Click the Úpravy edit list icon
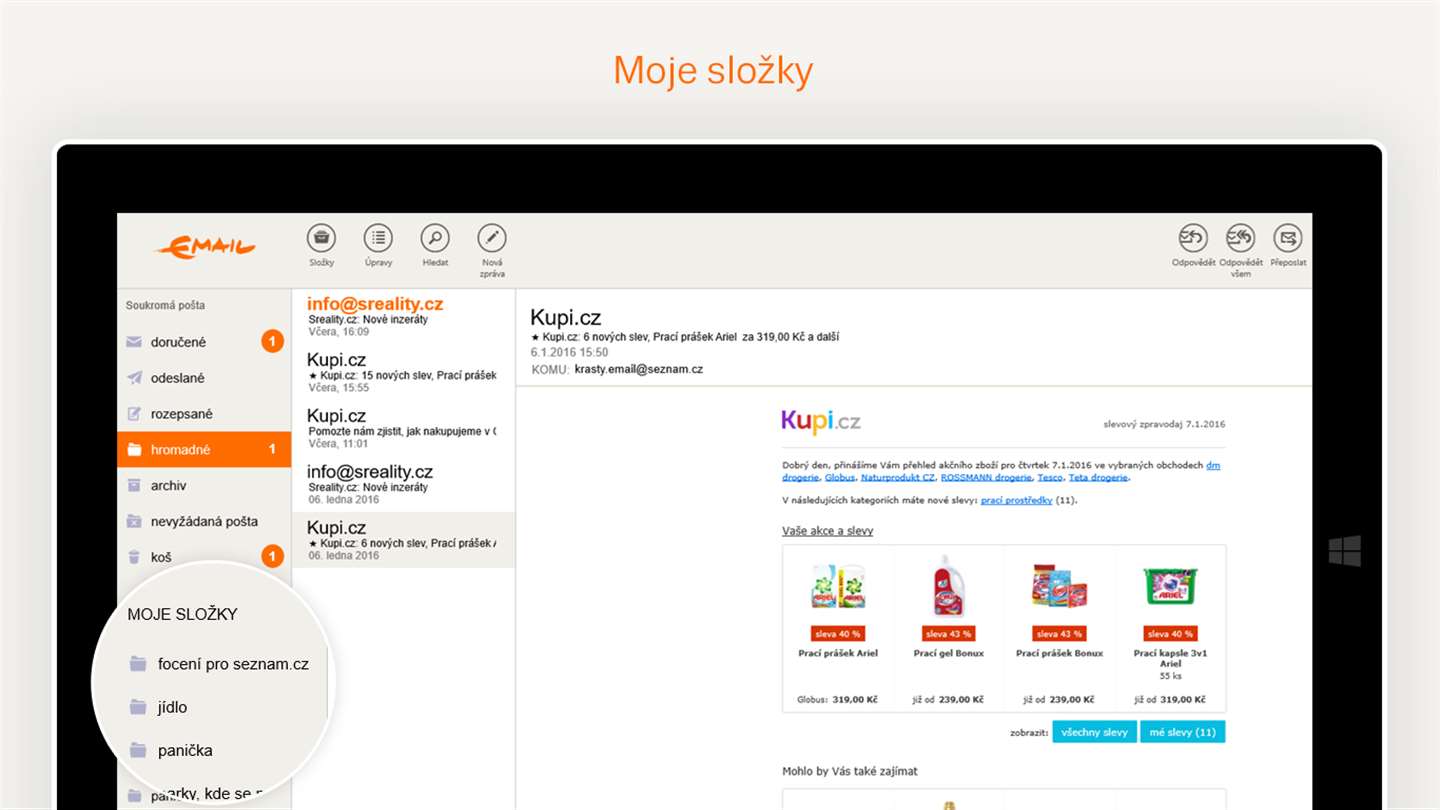This screenshot has width=1440, height=810. pyautogui.click(x=378, y=238)
